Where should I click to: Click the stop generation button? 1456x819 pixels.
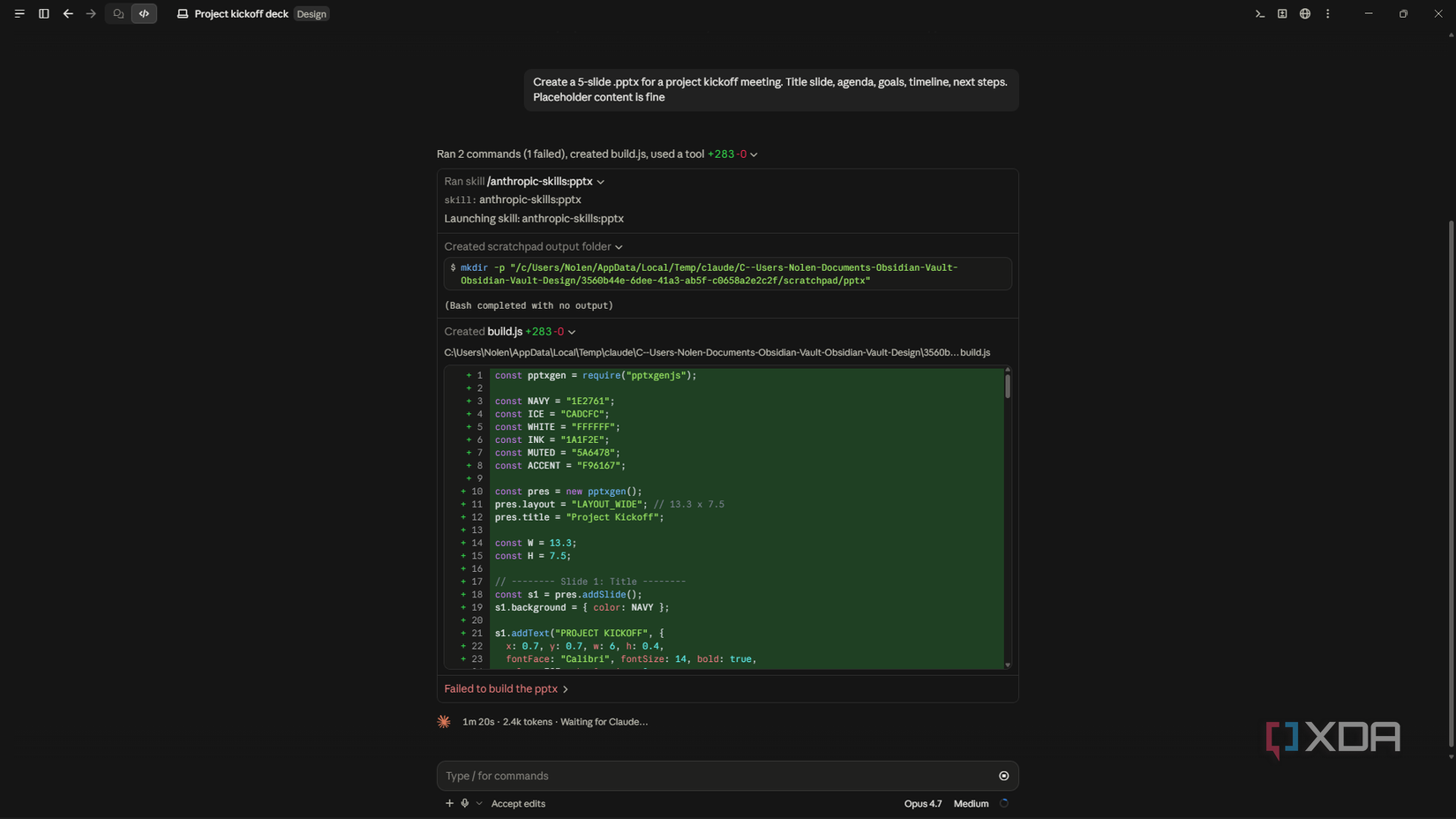click(1003, 776)
